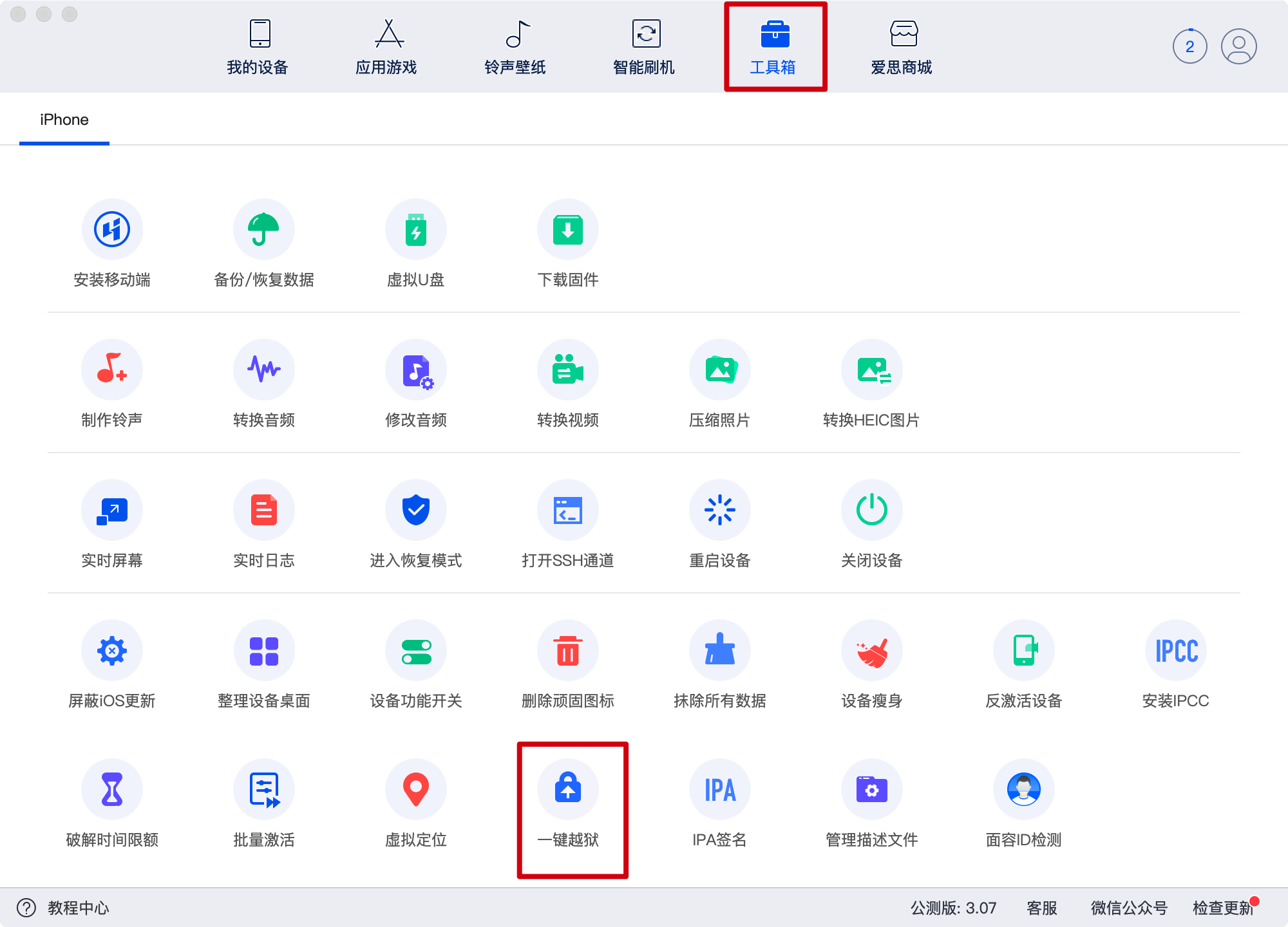Image resolution: width=1288 pixels, height=927 pixels.
Task: Switch to the 我的设备 tab
Action: click(258, 48)
